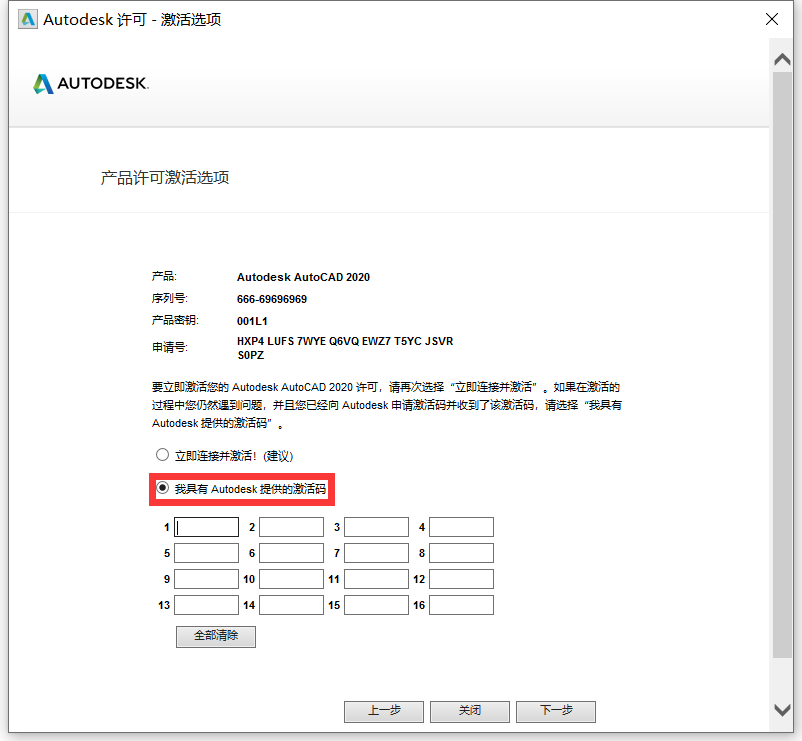This screenshot has width=802, height=741.
Task: Select '立即连接并激活' radio option
Action: pyautogui.click(x=162, y=455)
